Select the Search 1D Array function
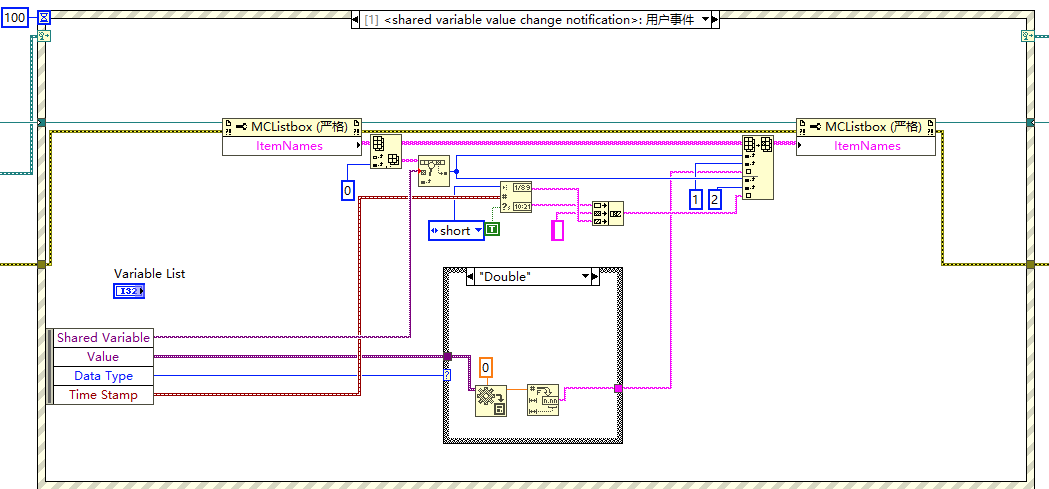This screenshot has height=489, width=1049. coord(434,171)
